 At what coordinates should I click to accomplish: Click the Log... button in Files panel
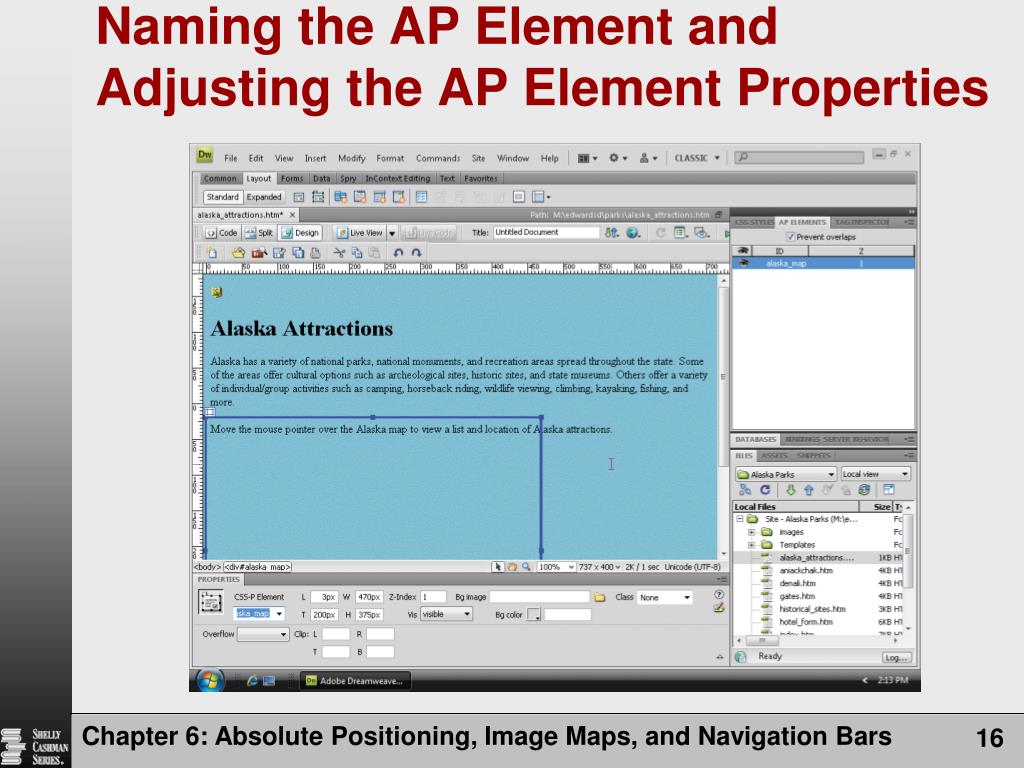(x=896, y=658)
